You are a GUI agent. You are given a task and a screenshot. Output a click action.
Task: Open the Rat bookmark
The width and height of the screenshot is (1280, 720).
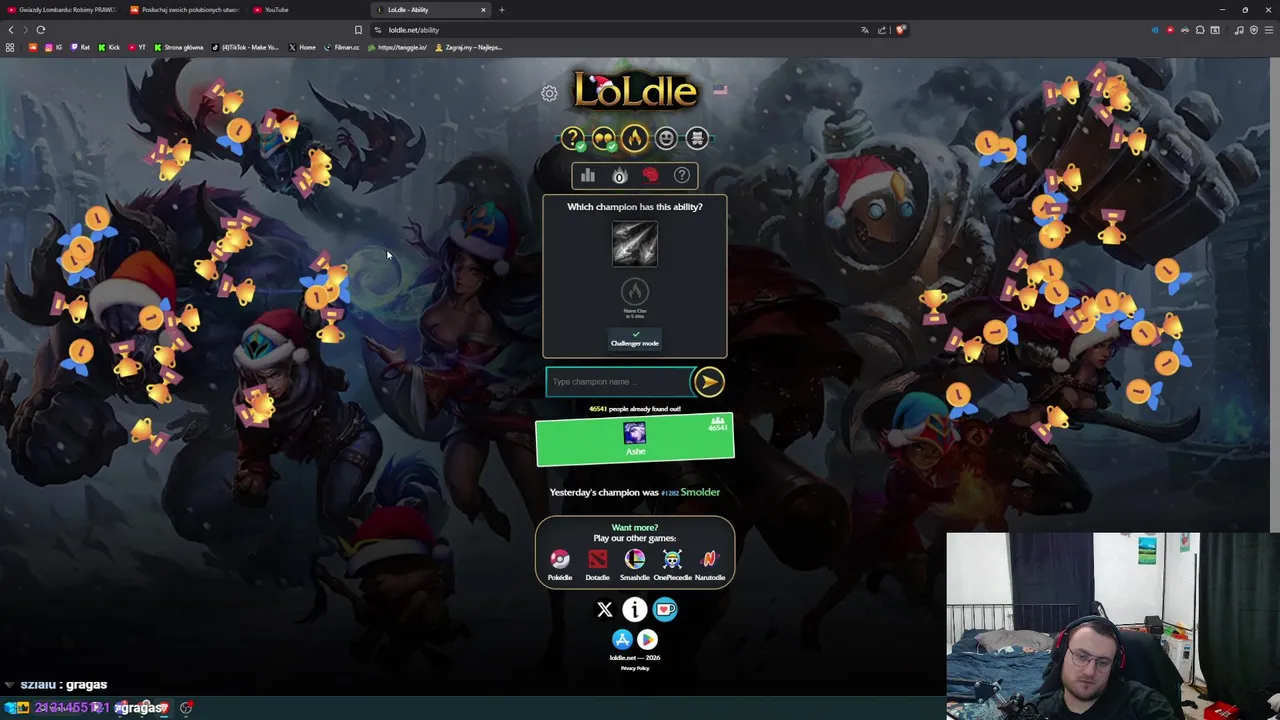(80, 47)
